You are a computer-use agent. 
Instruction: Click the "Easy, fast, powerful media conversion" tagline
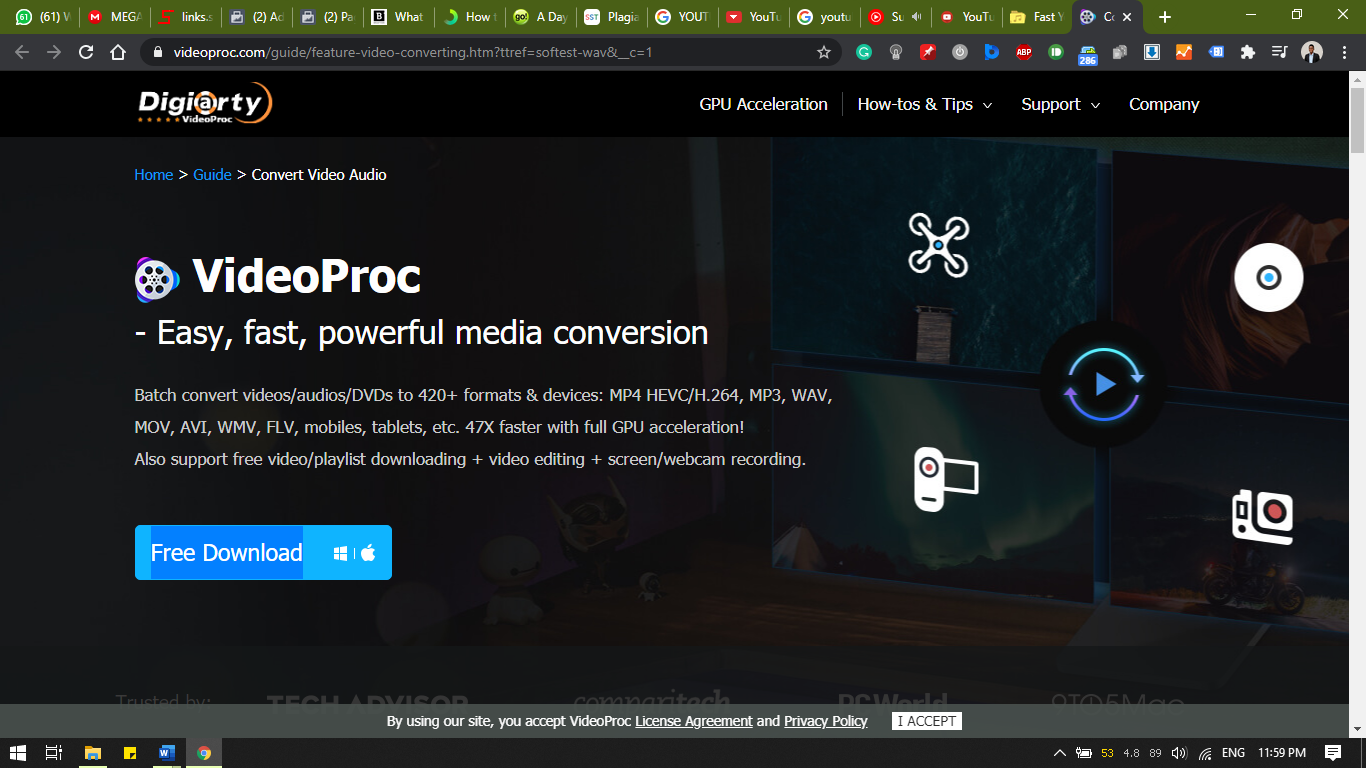click(x=433, y=333)
